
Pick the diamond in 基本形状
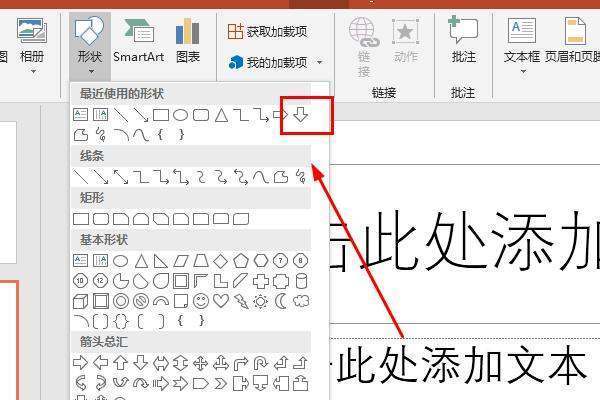pyautogui.click(x=220, y=261)
